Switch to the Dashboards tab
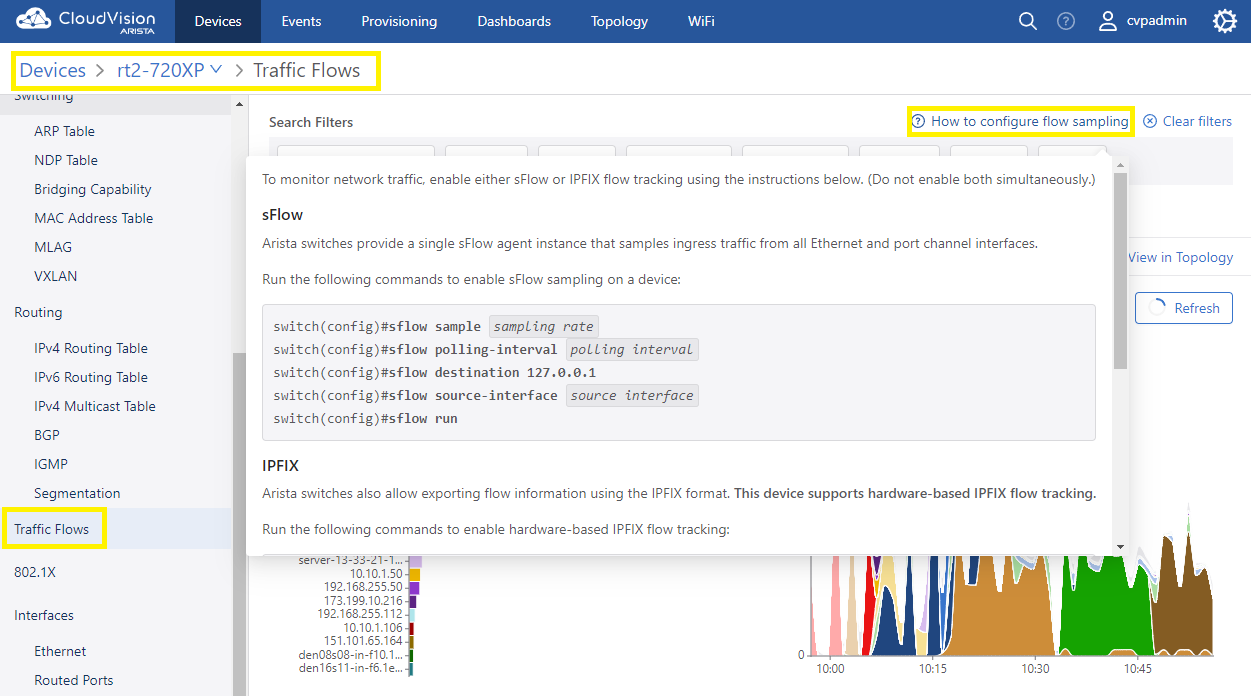1251x696 pixels. 513,21
